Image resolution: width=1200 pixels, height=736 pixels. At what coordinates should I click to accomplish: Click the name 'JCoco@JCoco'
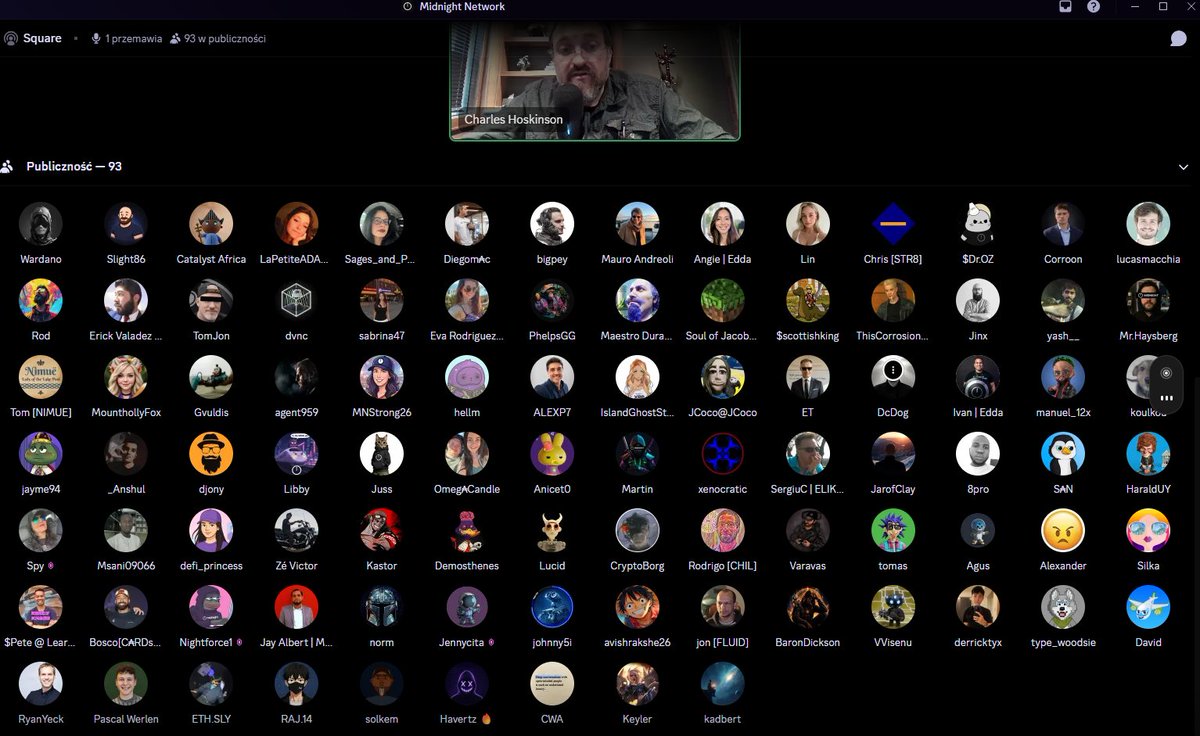pyautogui.click(x=722, y=412)
